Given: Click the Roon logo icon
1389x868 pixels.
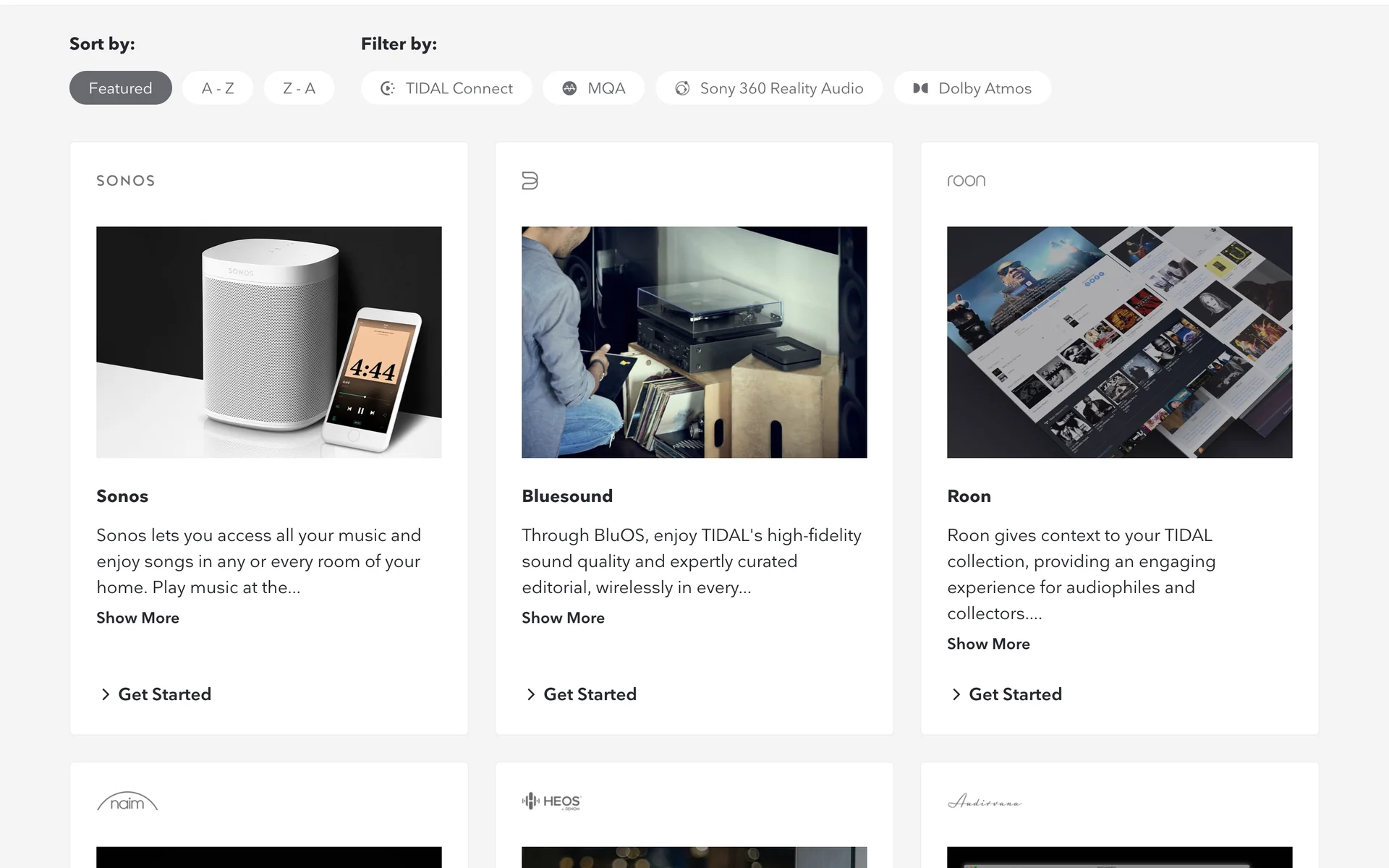Looking at the screenshot, I should (x=967, y=181).
